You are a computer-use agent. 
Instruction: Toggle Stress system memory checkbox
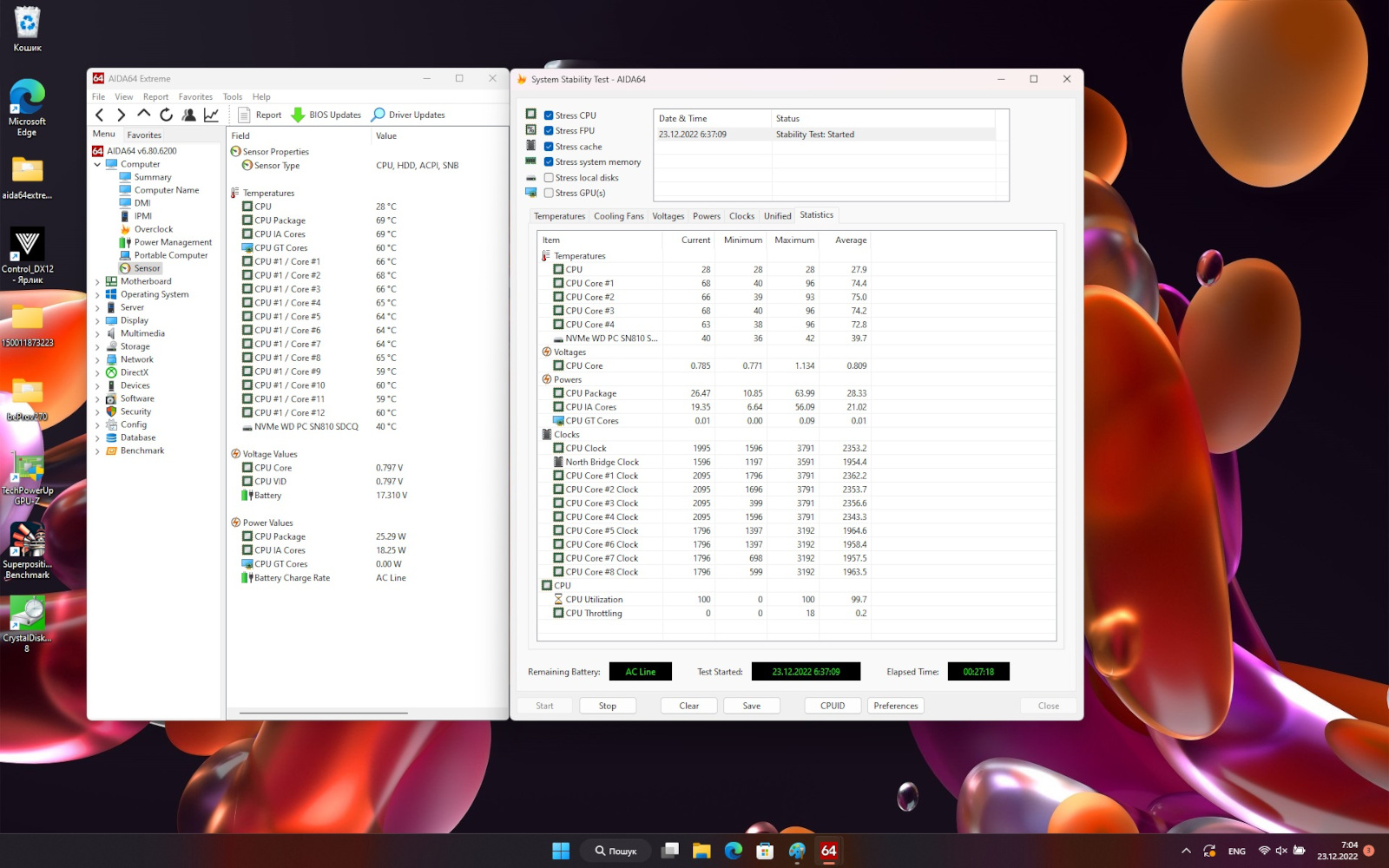[549, 162]
